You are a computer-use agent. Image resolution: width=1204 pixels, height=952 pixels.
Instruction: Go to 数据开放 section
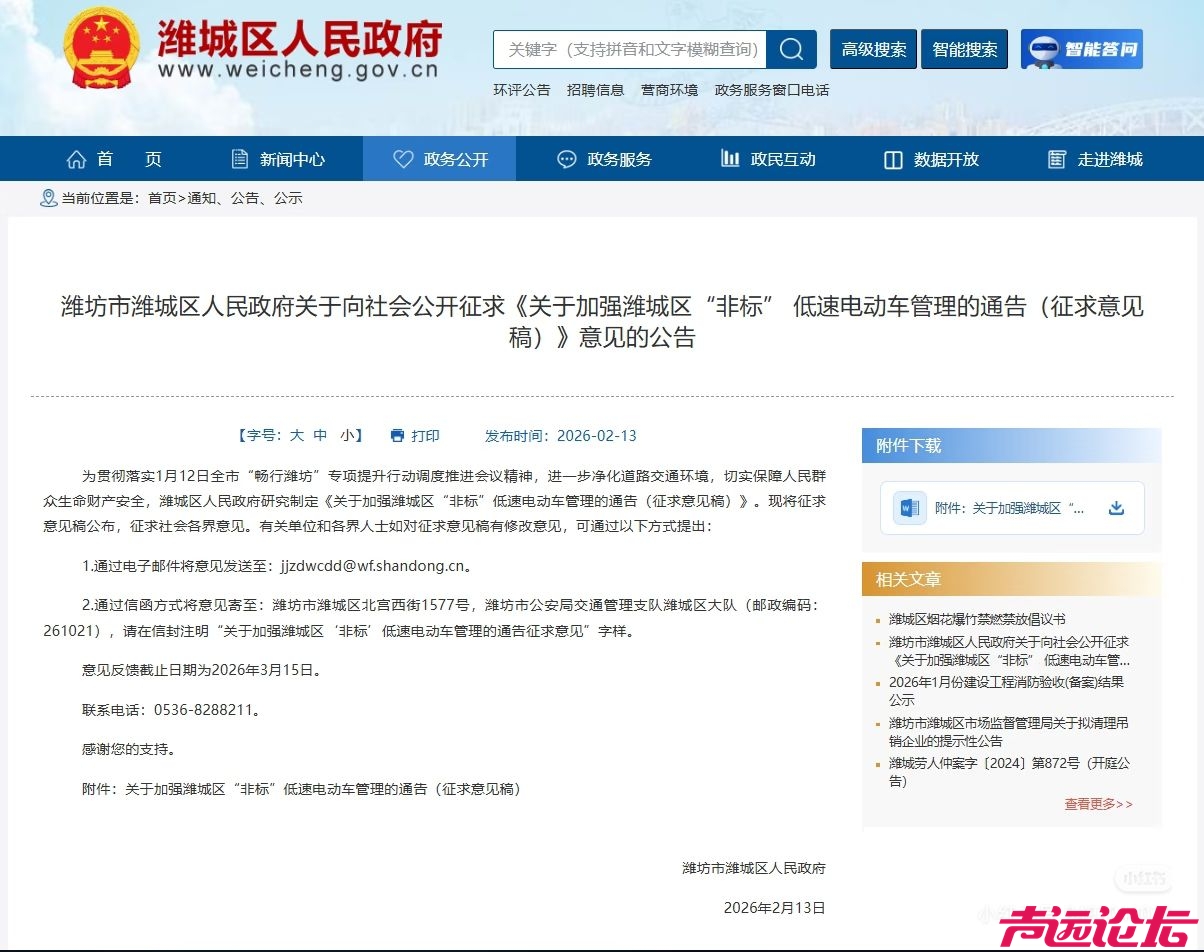[931, 159]
